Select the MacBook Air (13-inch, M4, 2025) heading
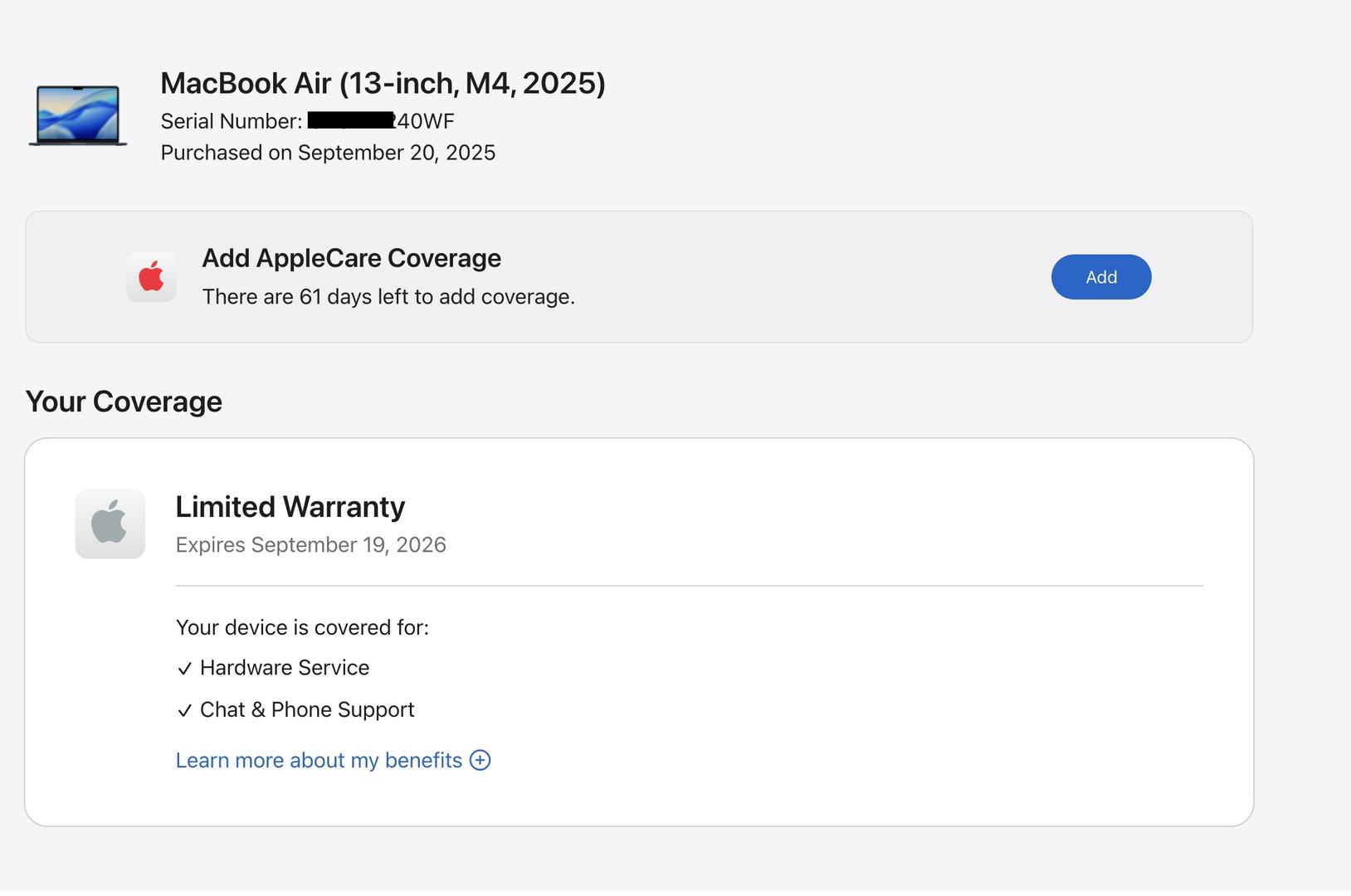This screenshot has height=896, width=1351. 383,83
